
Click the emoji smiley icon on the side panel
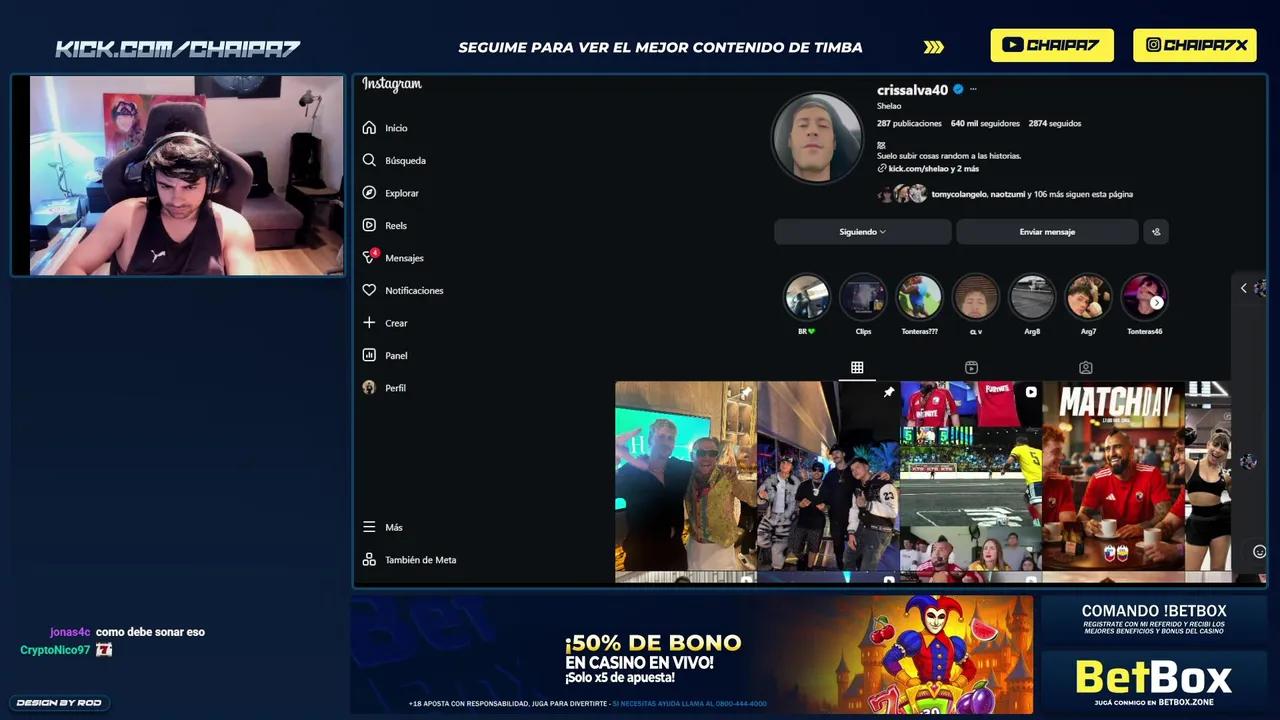pyautogui.click(x=1259, y=551)
